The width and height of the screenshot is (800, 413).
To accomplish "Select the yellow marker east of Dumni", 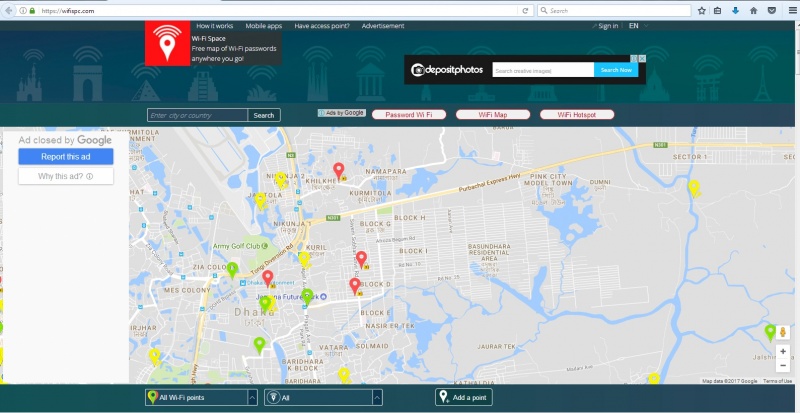I will 694,188.
